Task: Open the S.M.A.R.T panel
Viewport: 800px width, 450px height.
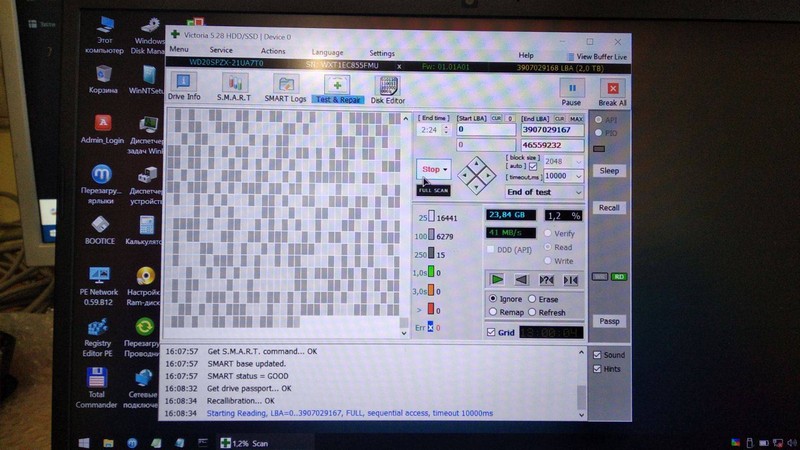Action: [x=234, y=88]
